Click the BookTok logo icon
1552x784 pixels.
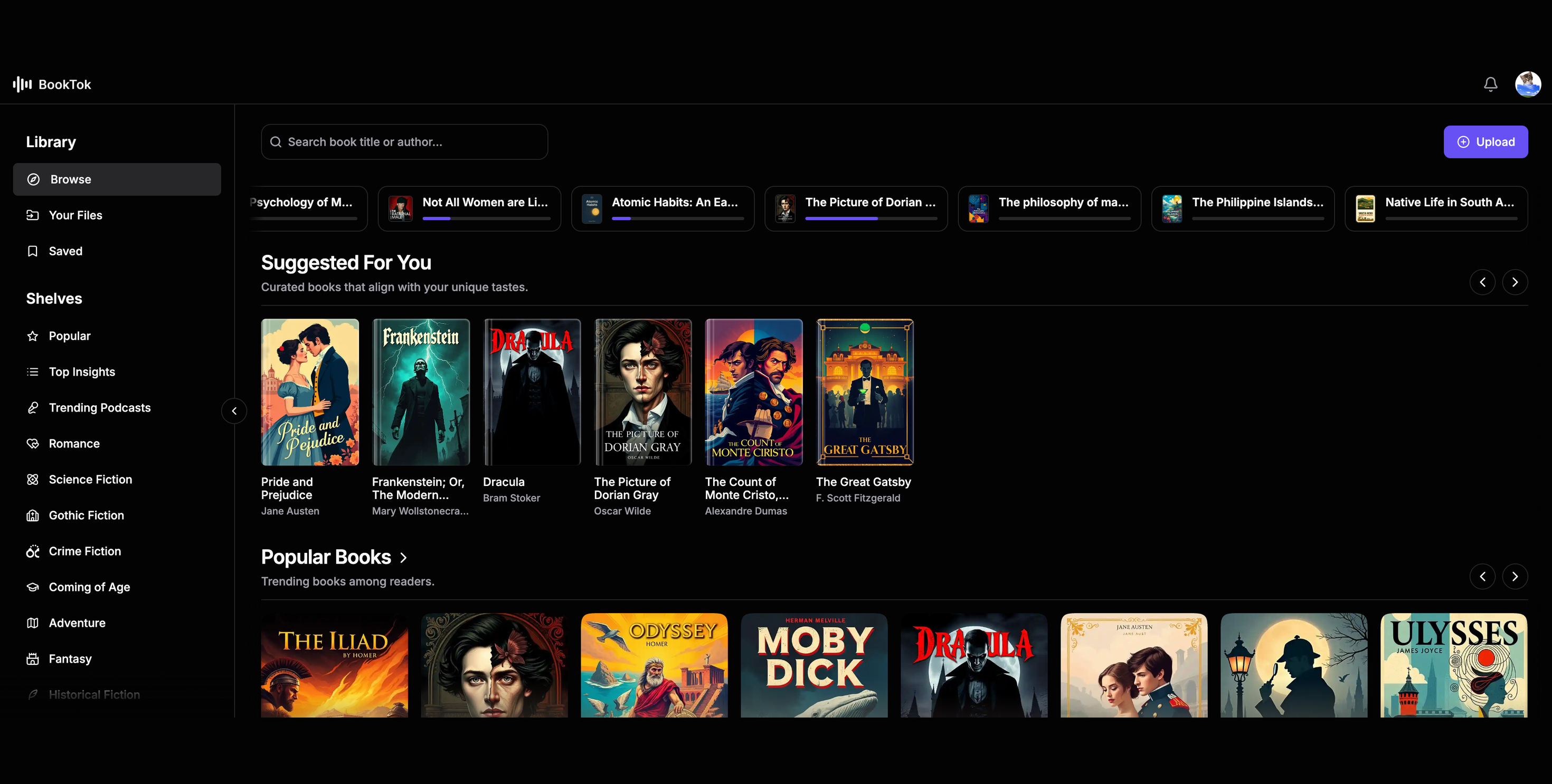[22, 84]
